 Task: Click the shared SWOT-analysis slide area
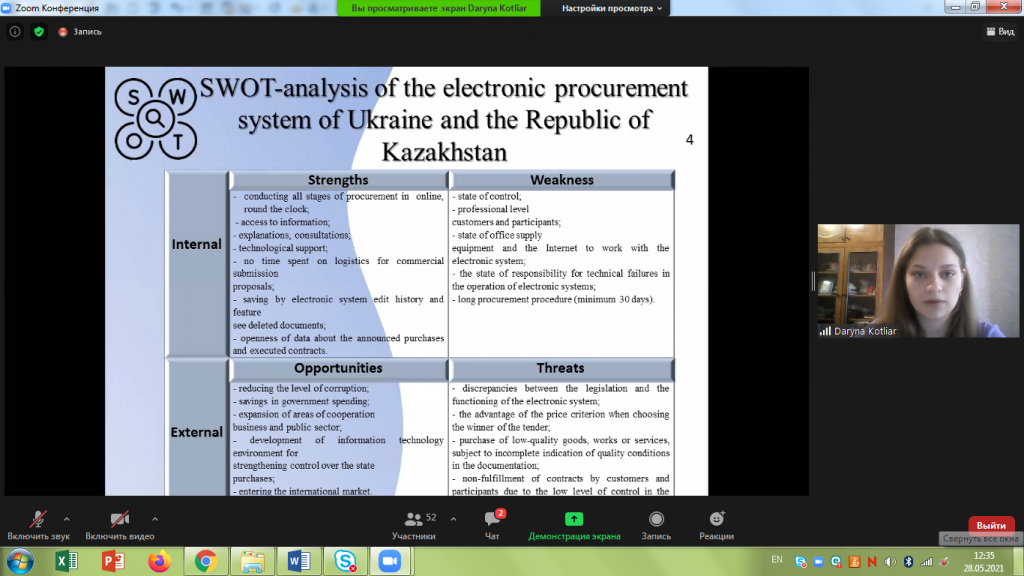click(406, 281)
